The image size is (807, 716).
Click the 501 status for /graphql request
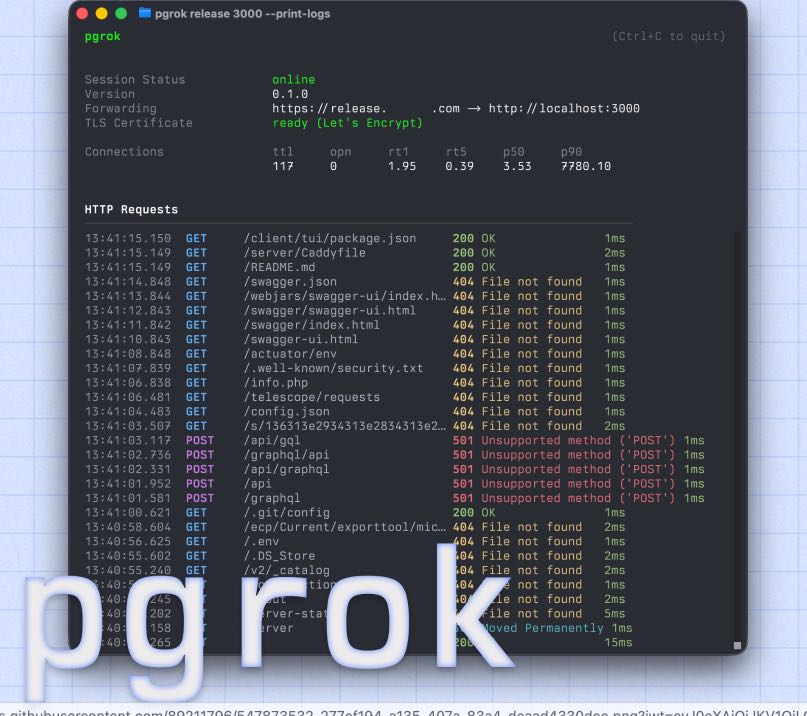(x=463, y=498)
